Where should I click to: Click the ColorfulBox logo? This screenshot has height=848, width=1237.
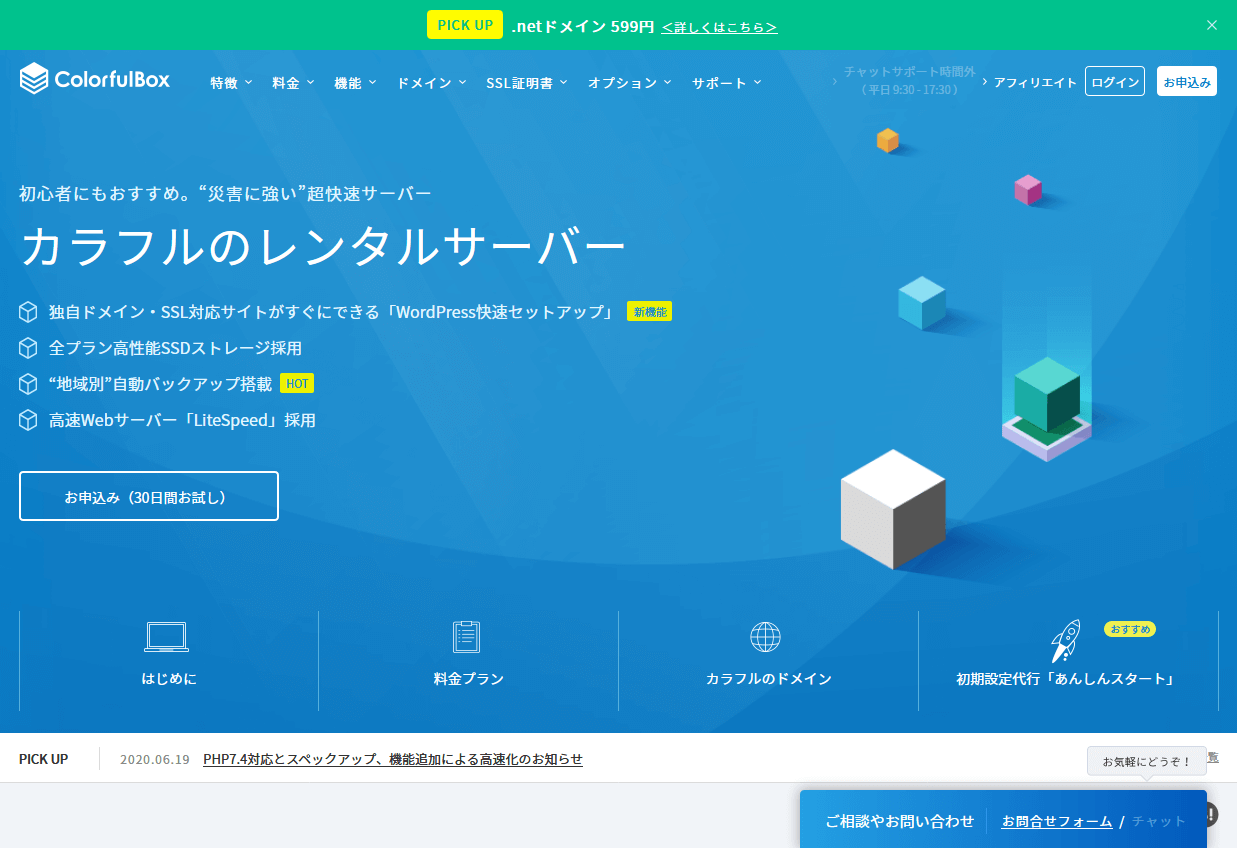[x=95, y=79]
